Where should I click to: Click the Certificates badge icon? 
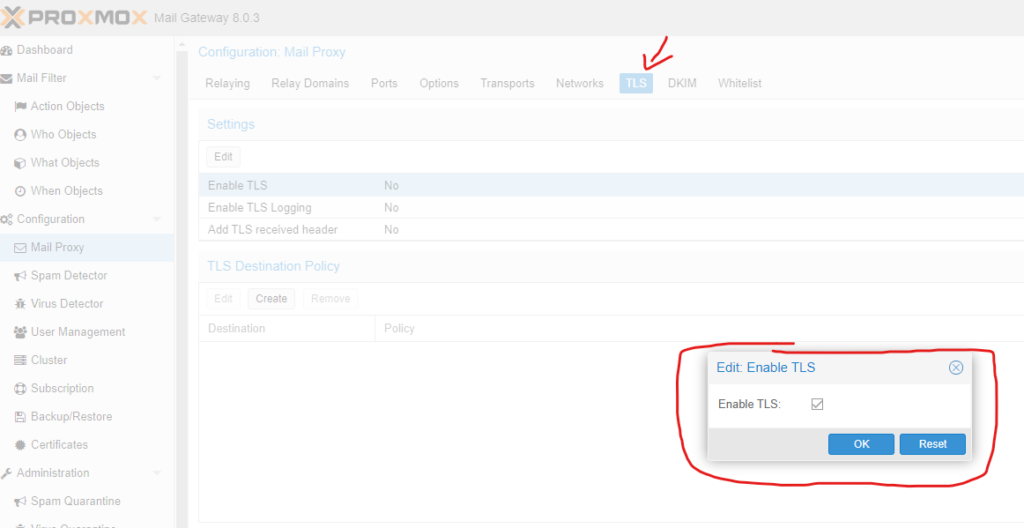[20, 445]
